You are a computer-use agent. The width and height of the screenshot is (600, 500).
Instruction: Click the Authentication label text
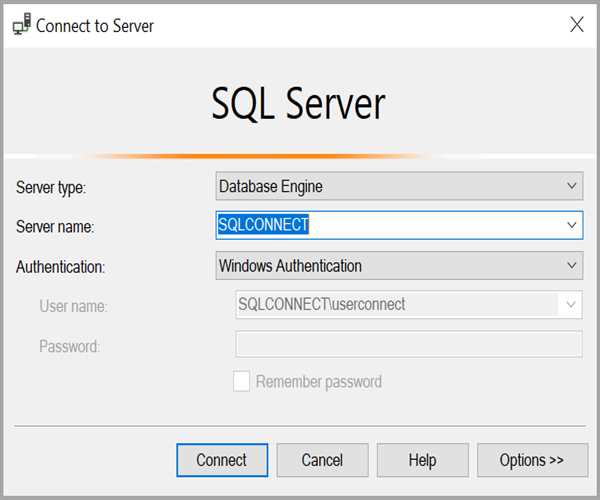[x=62, y=267]
